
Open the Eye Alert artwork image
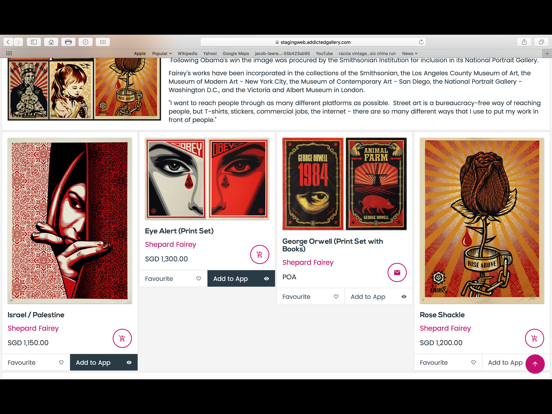tap(207, 179)
